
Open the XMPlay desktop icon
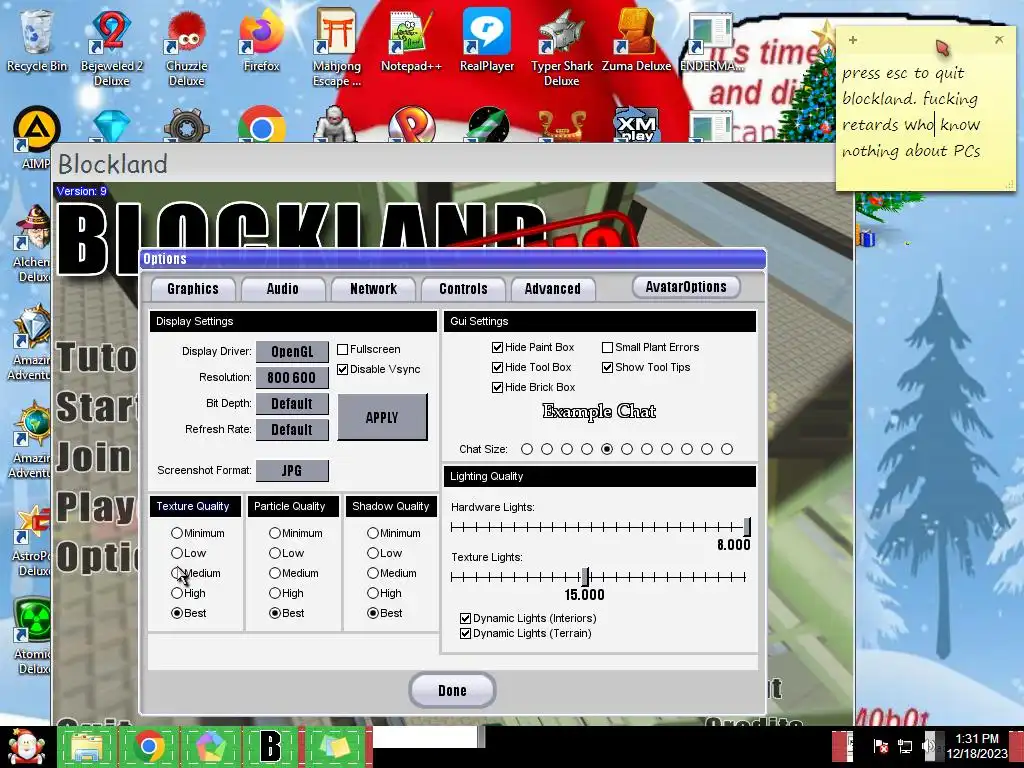[637, 124]
